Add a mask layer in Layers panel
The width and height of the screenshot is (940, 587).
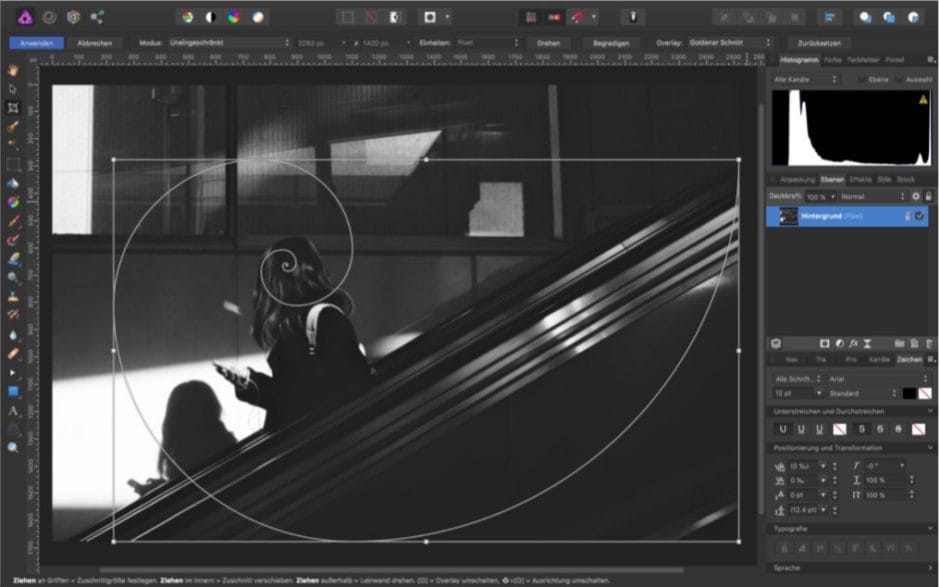click(x=823, y=343)
